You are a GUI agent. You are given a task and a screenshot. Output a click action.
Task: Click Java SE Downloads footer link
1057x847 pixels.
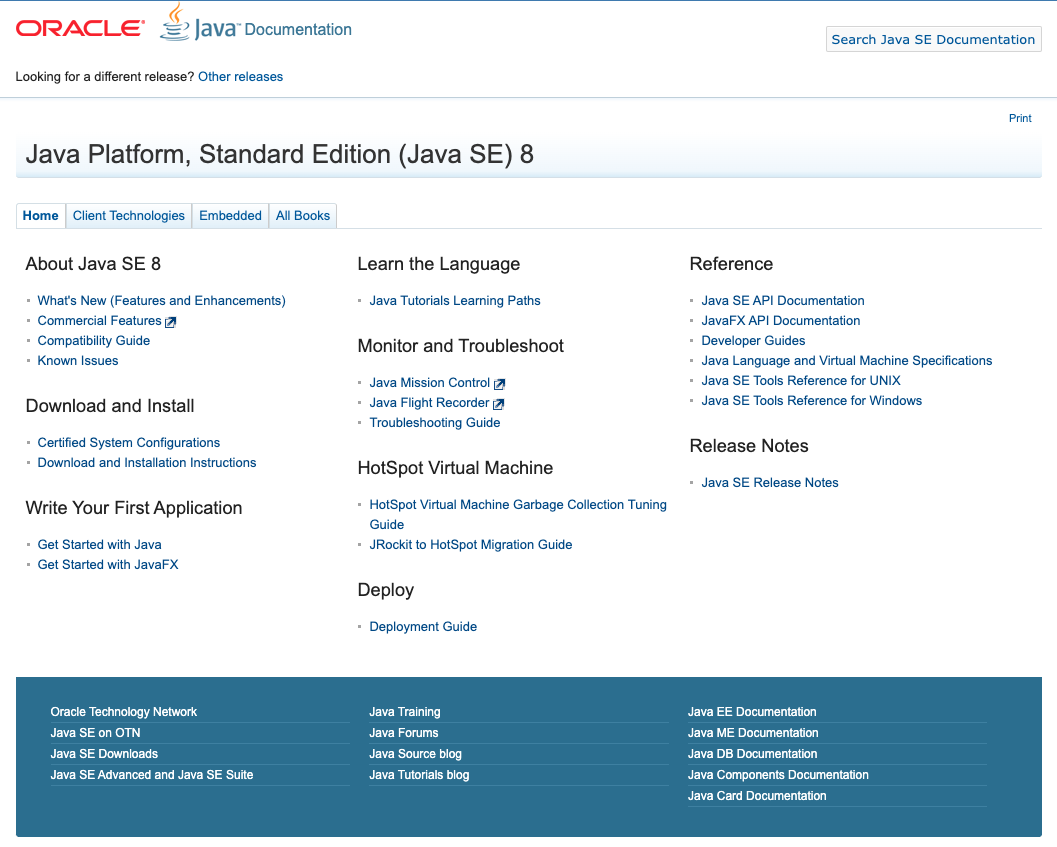[104, 754]
